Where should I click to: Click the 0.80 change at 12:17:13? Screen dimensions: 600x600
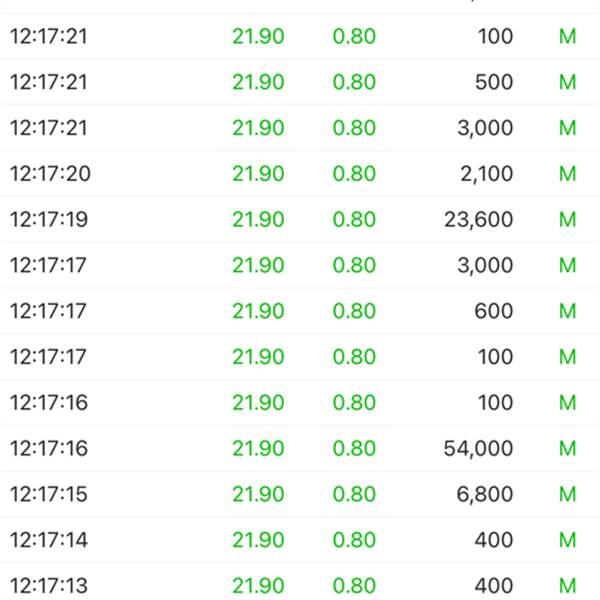click(354, 586)
